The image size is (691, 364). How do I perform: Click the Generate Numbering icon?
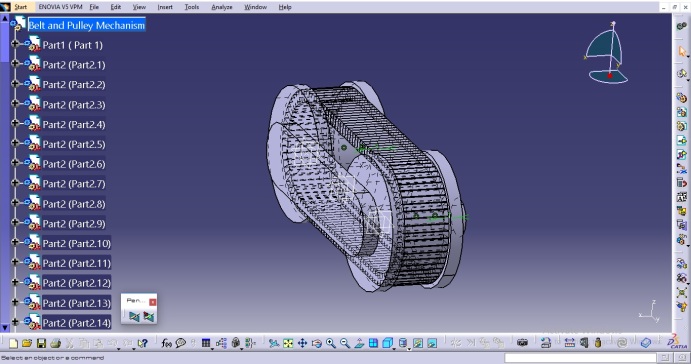click(682, 197)
